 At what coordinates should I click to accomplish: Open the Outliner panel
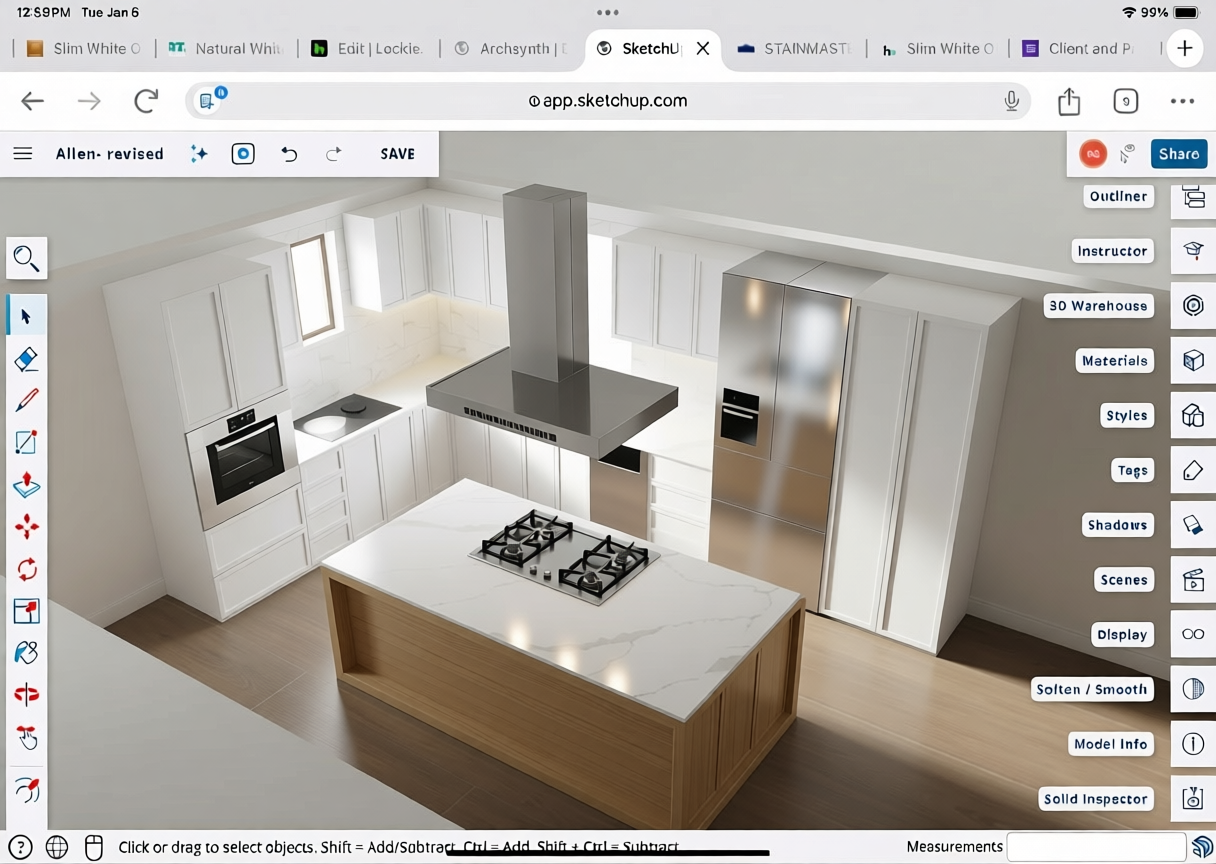[1193, 197]
